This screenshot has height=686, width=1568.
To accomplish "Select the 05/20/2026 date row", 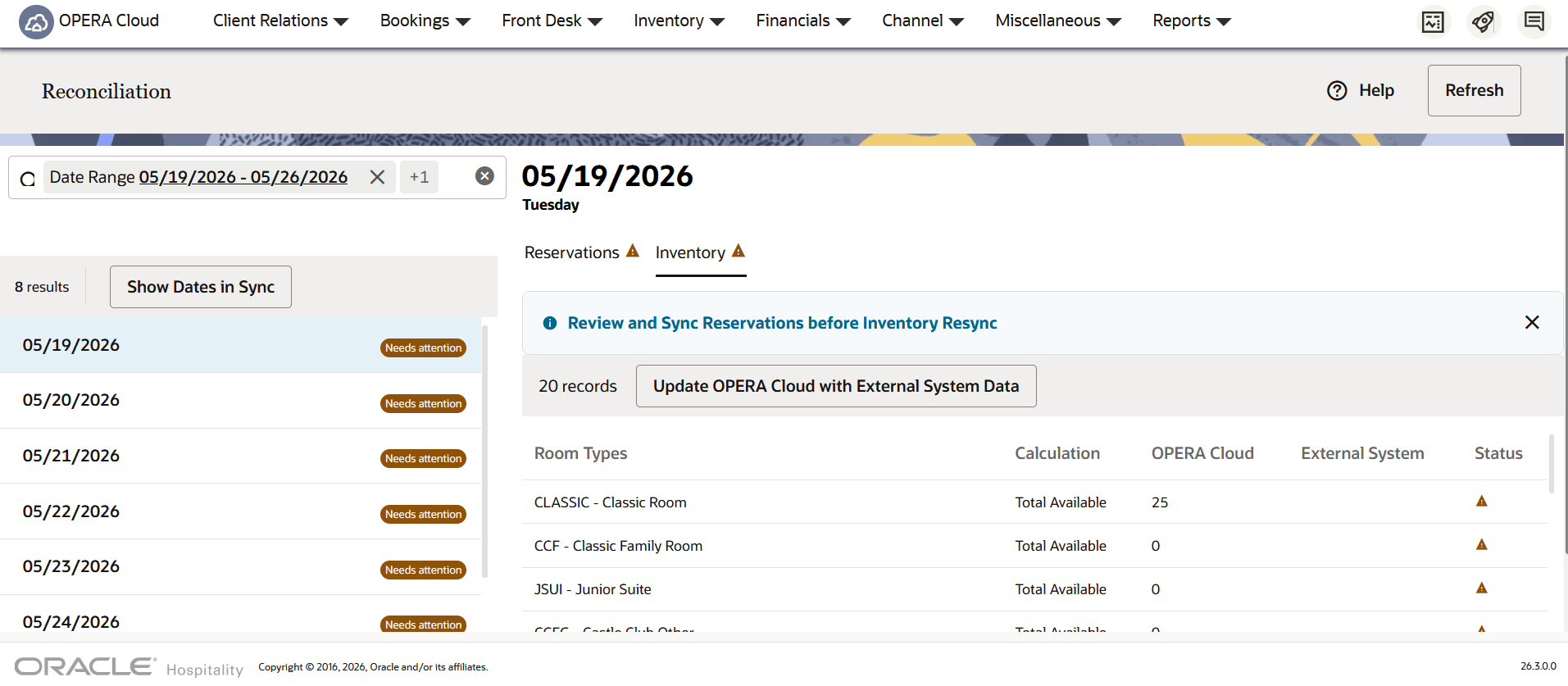I will click(240, 401).
